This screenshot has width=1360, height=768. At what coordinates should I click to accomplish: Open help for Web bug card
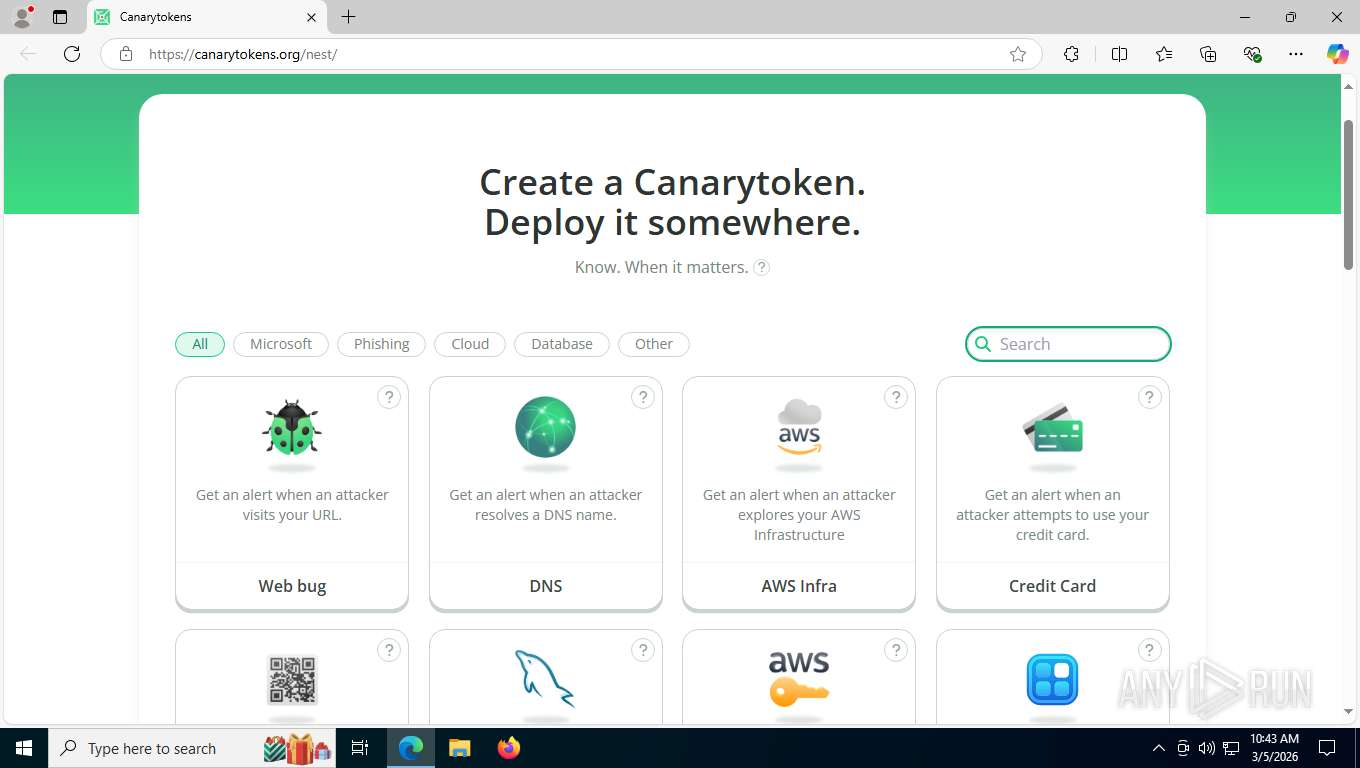click(389, 397)
